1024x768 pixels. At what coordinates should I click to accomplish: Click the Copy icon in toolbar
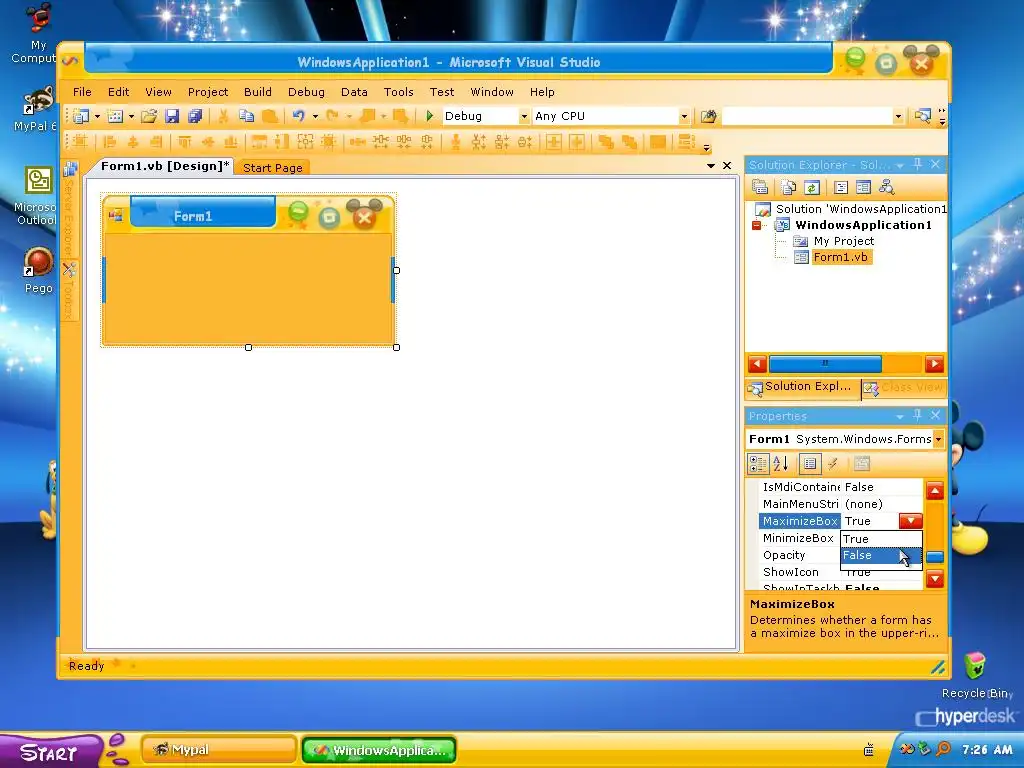pos(246,116)
